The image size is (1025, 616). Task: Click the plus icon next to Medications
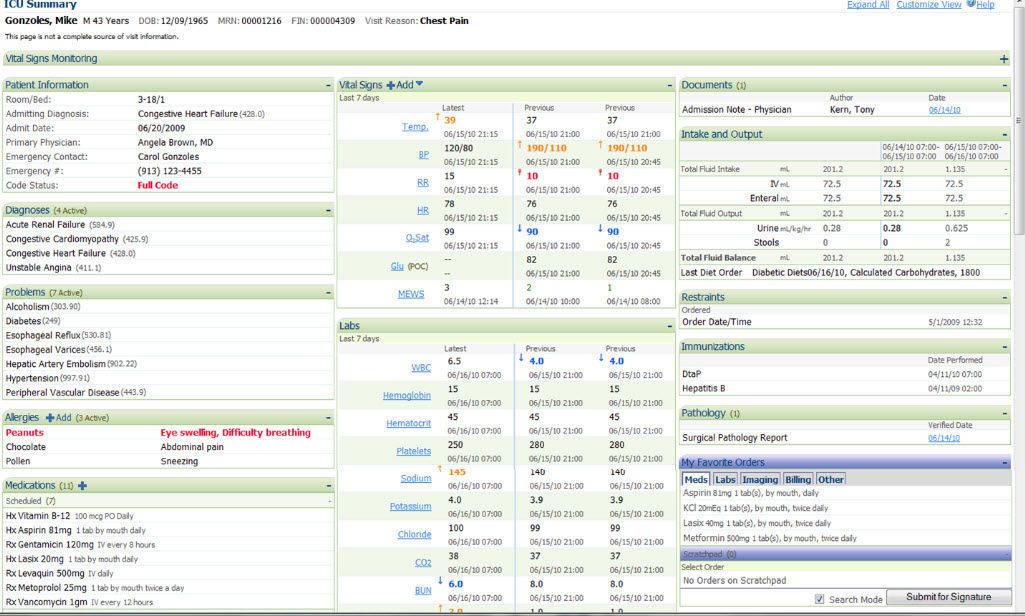click(82, 486)
